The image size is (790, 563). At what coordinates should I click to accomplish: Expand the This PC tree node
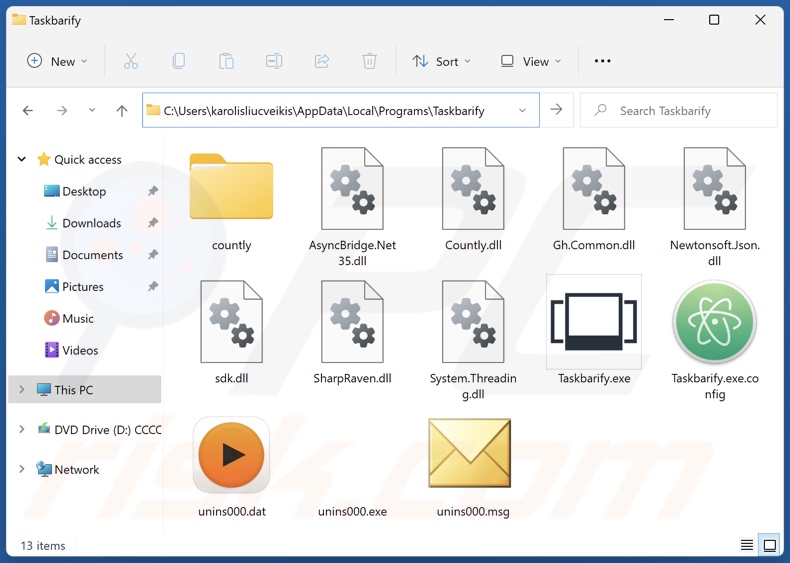coord(22,390)
